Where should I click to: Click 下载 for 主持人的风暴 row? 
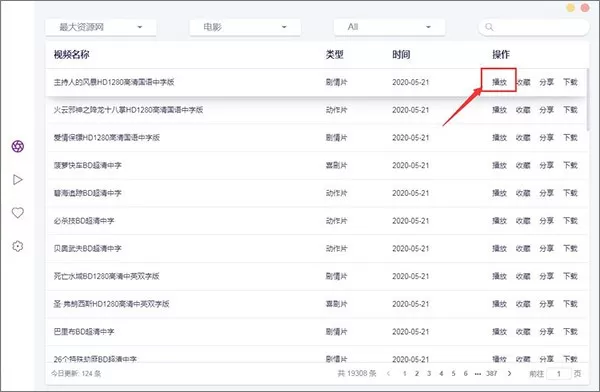coord(570,82)
